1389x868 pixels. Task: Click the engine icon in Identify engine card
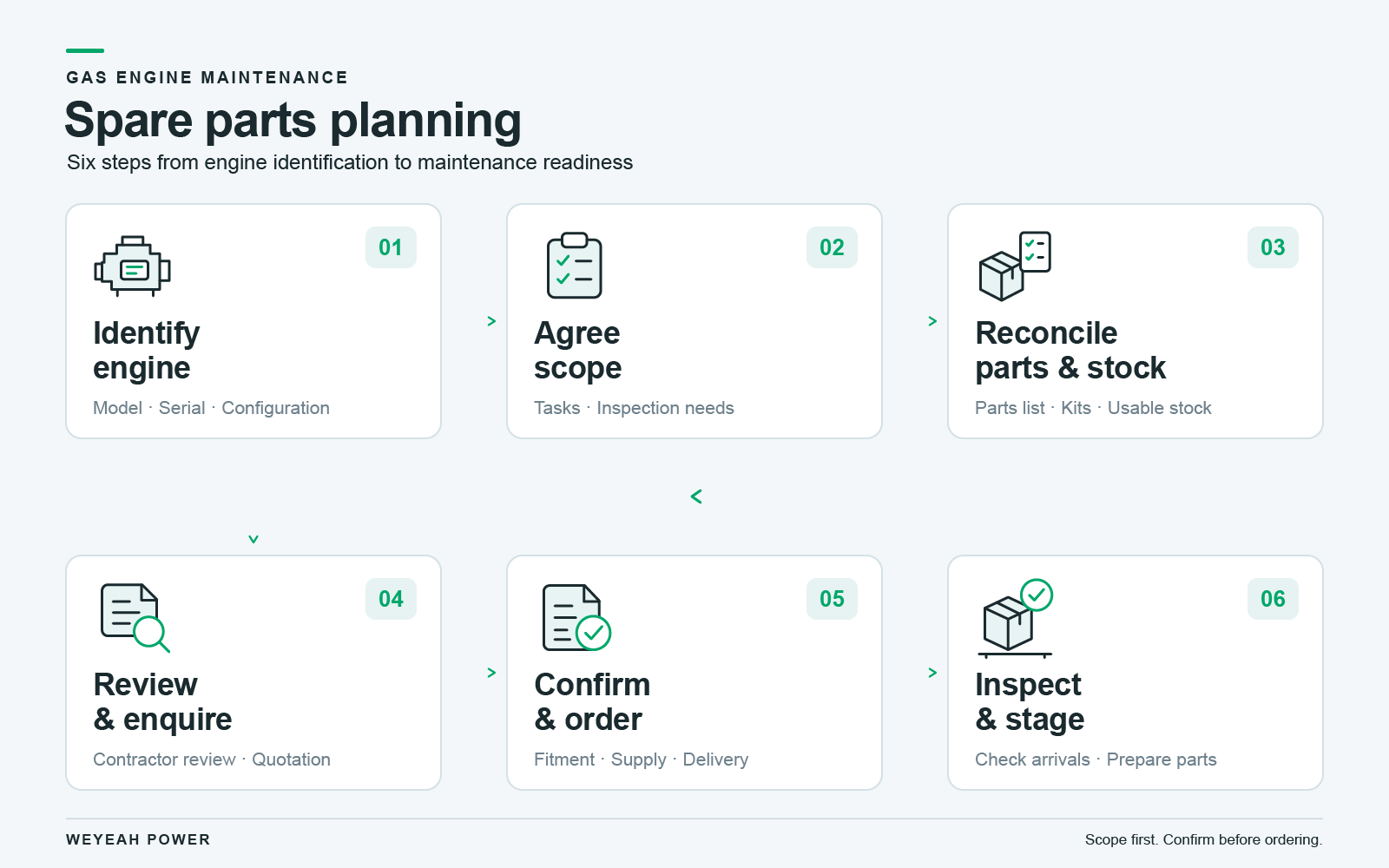pyautogui.click(x=132, y=266)
